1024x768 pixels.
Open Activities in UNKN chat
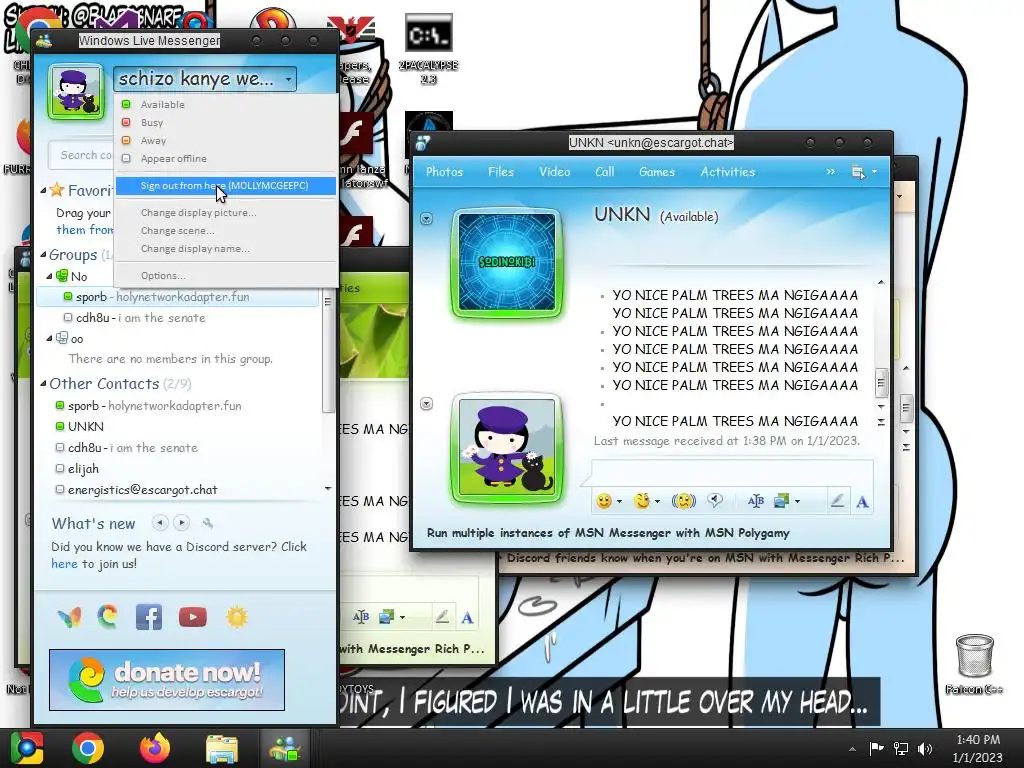(x=728, y=172)
